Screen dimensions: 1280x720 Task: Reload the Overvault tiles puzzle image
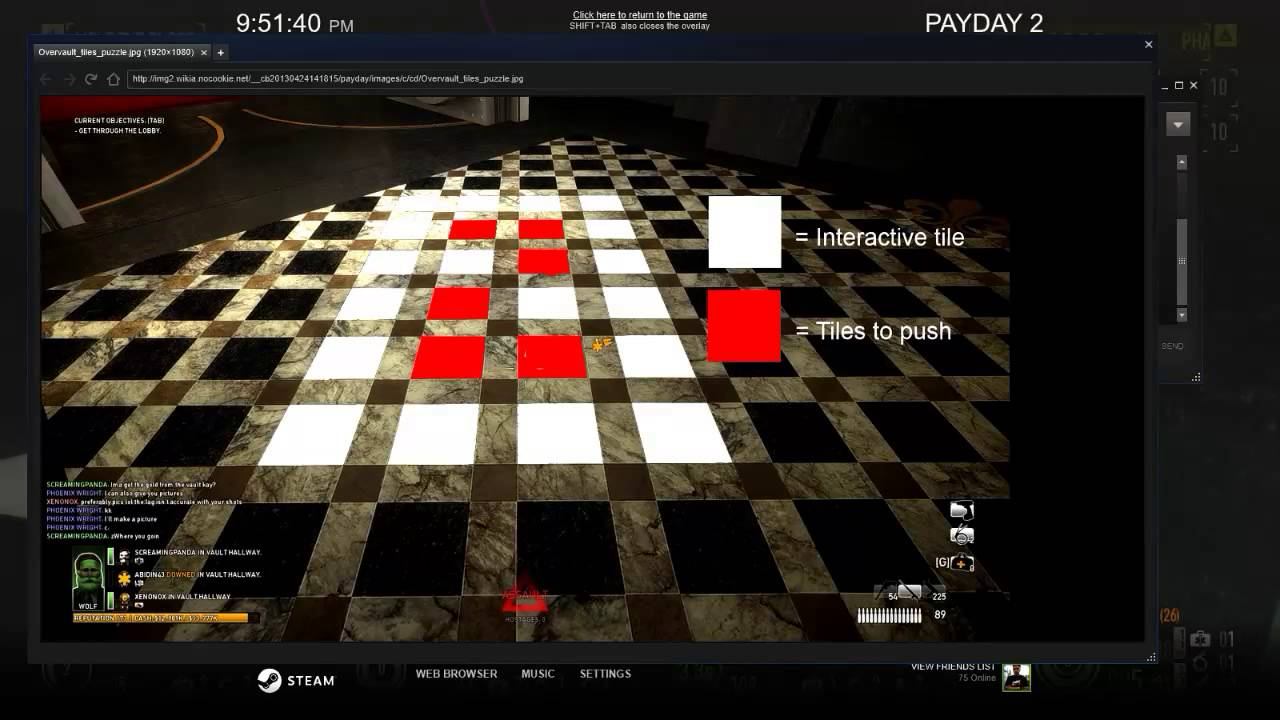91,79
